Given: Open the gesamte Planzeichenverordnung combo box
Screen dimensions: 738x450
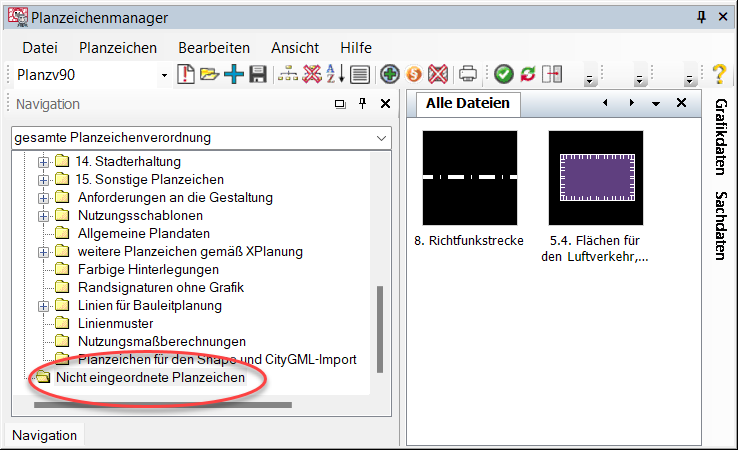Looking at the screenshot, I should click(381, 137).
